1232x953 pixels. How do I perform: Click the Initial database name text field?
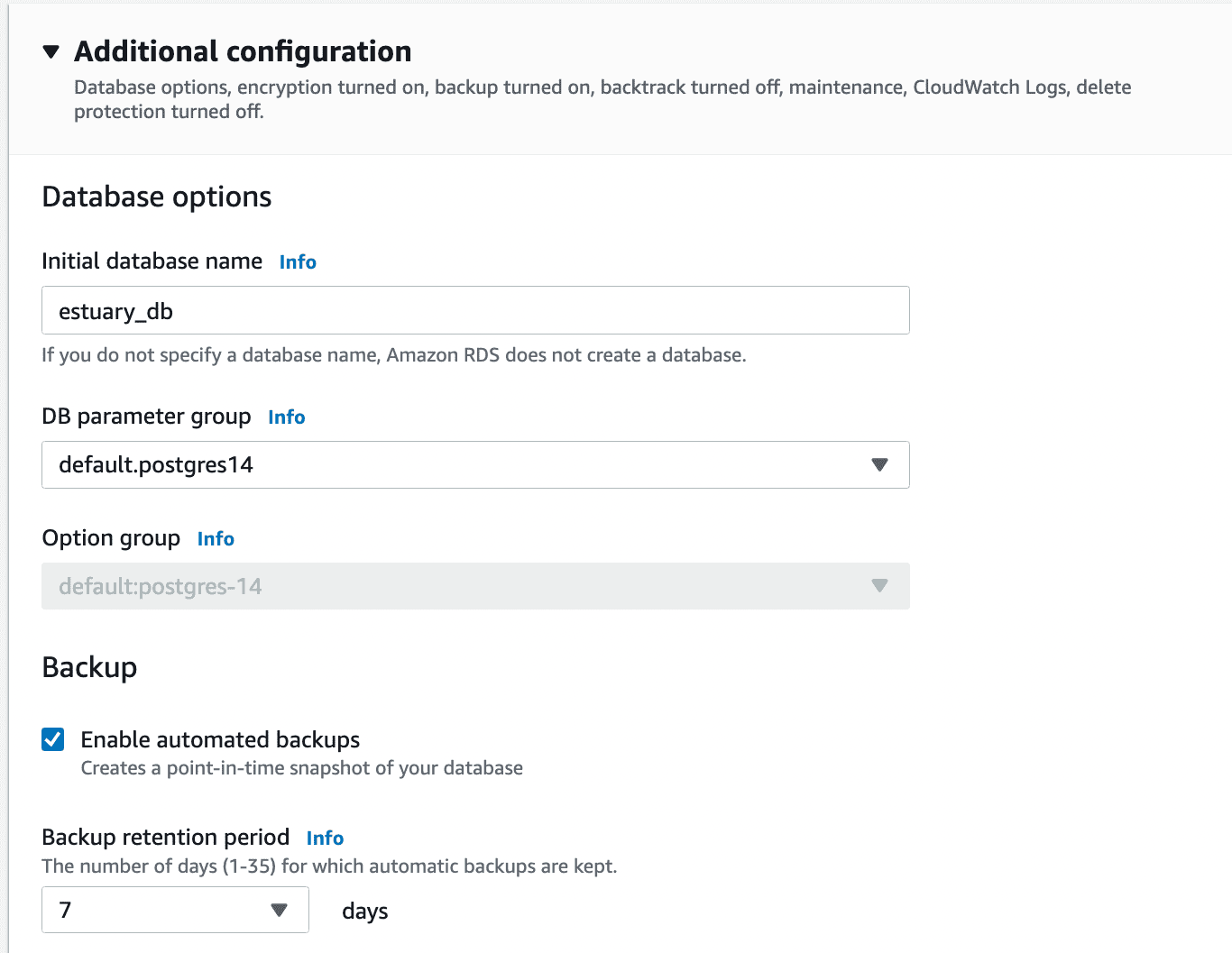[x=475, y=310]
